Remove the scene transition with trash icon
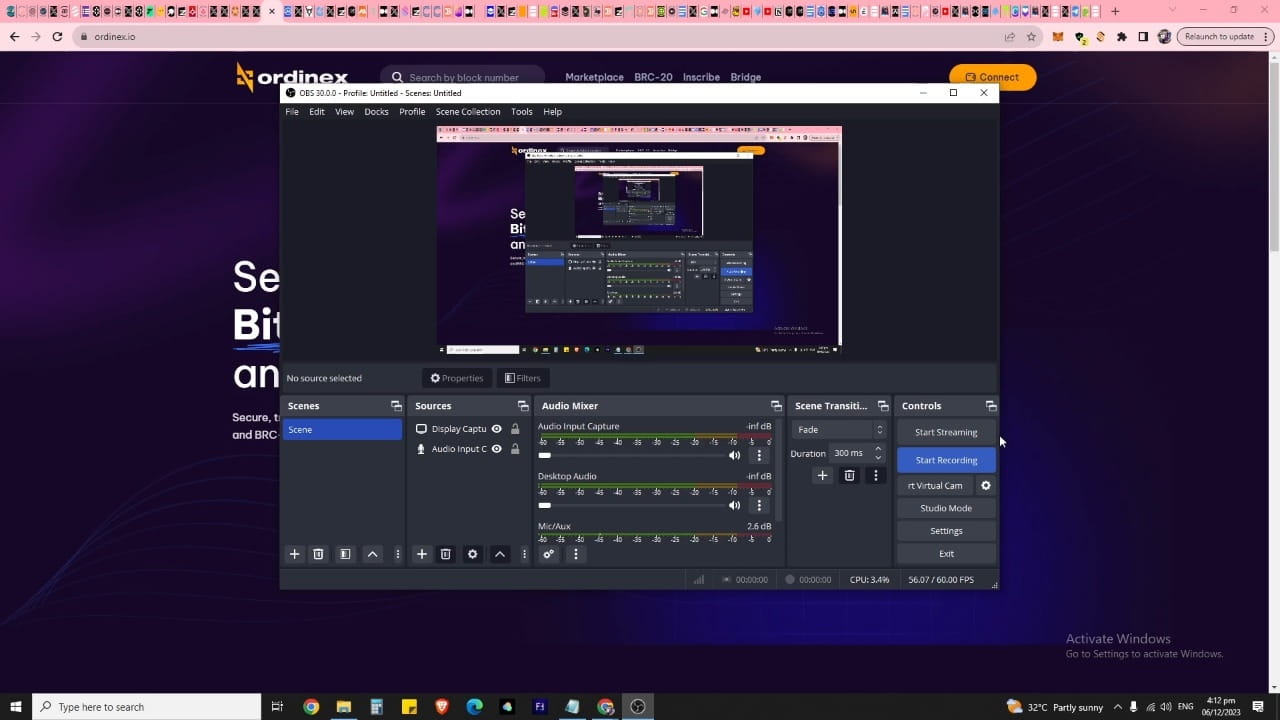 point(849,476)
